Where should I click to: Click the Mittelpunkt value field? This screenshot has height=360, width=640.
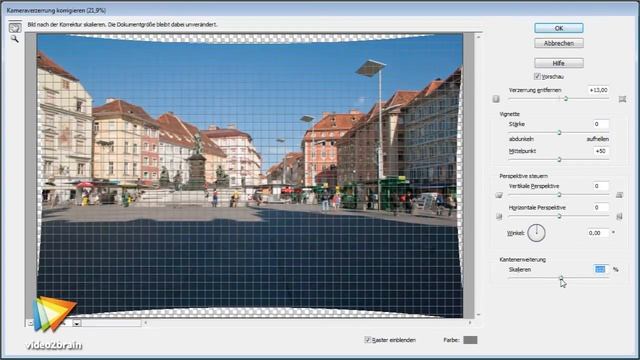(x=601, y=151)
